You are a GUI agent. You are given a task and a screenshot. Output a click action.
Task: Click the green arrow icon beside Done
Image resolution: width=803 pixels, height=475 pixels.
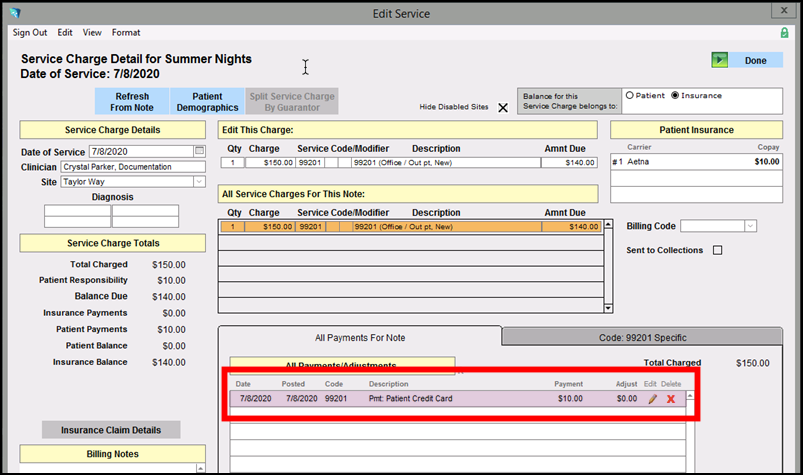[x=720, y=60]
